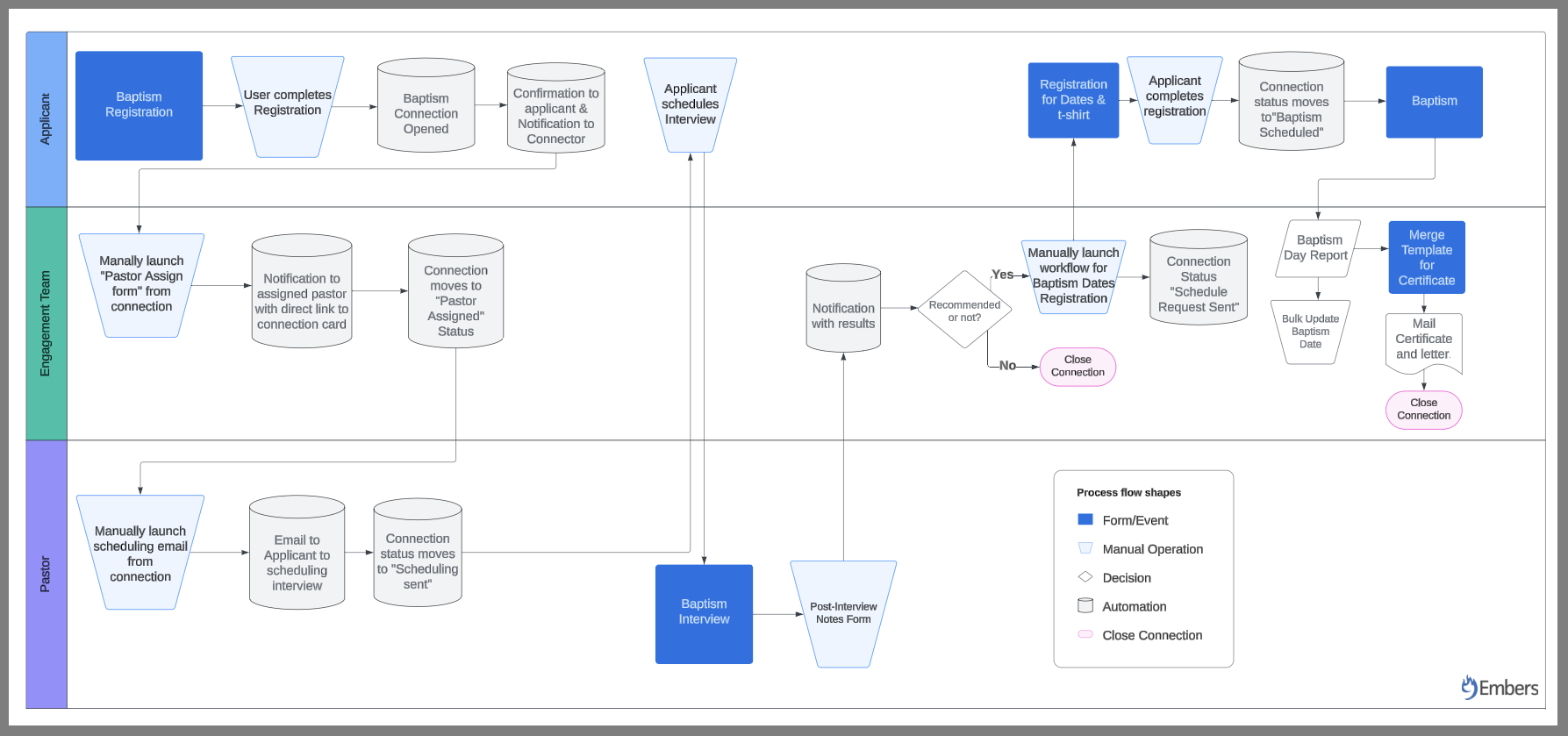This screenshot has width=1568, height=736.
Task: Select the Merge Template for Certificate box
Action: pyautogui.click(x=1426, y=257)
